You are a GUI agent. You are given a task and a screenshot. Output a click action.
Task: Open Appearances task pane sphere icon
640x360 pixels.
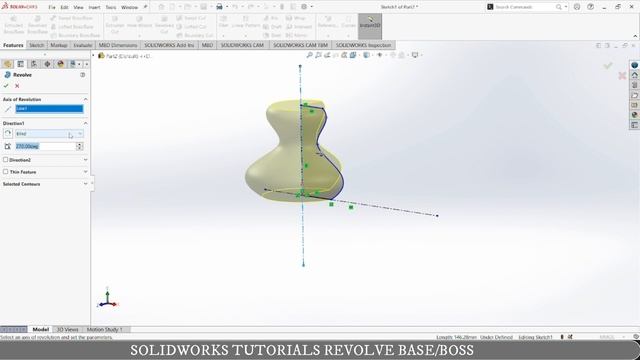click(634, 115)
